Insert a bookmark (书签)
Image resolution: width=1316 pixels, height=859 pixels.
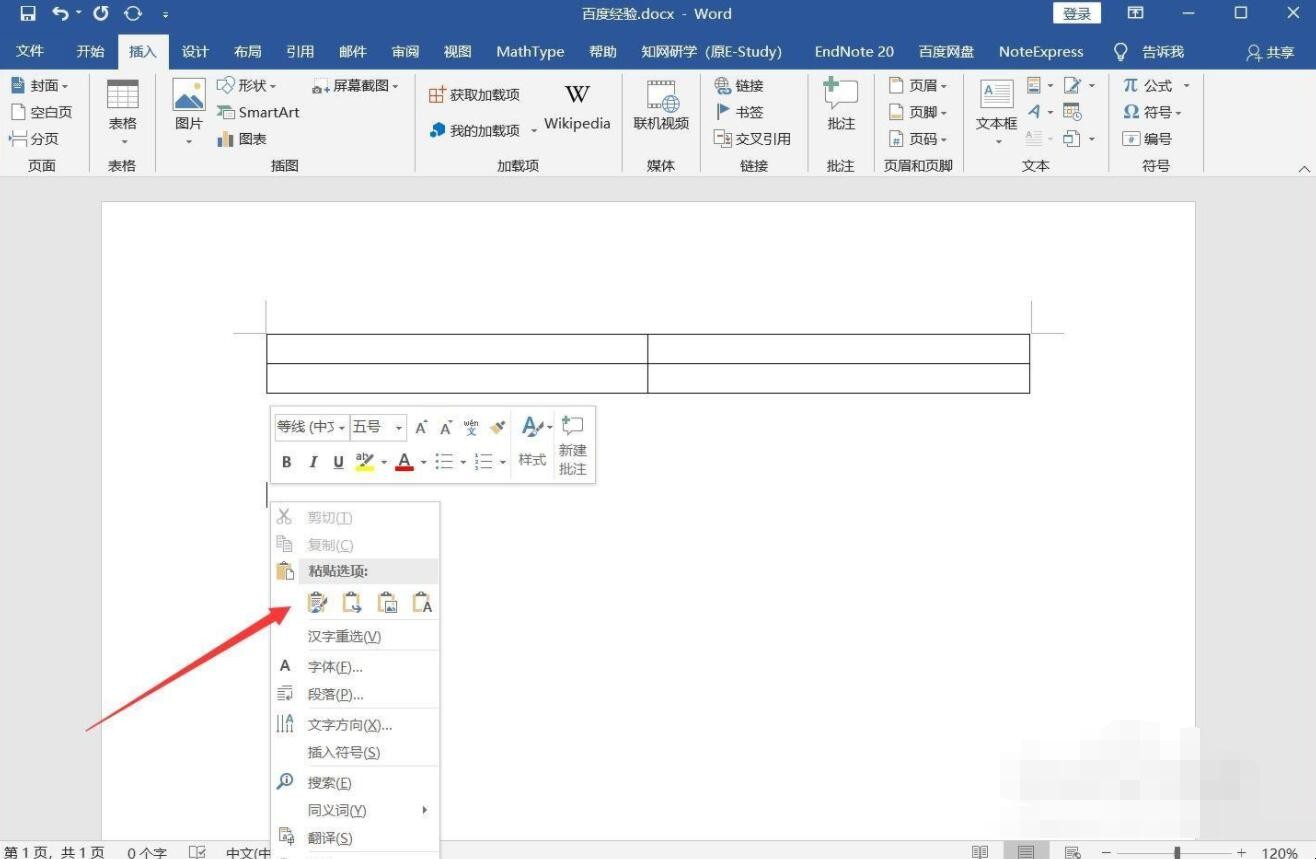coord(740,112)
